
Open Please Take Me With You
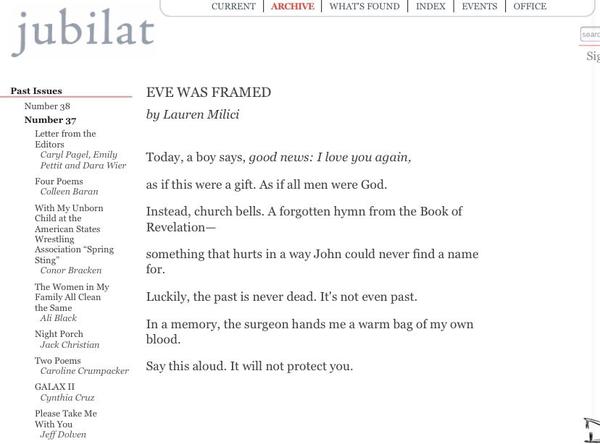pos(66,418)
